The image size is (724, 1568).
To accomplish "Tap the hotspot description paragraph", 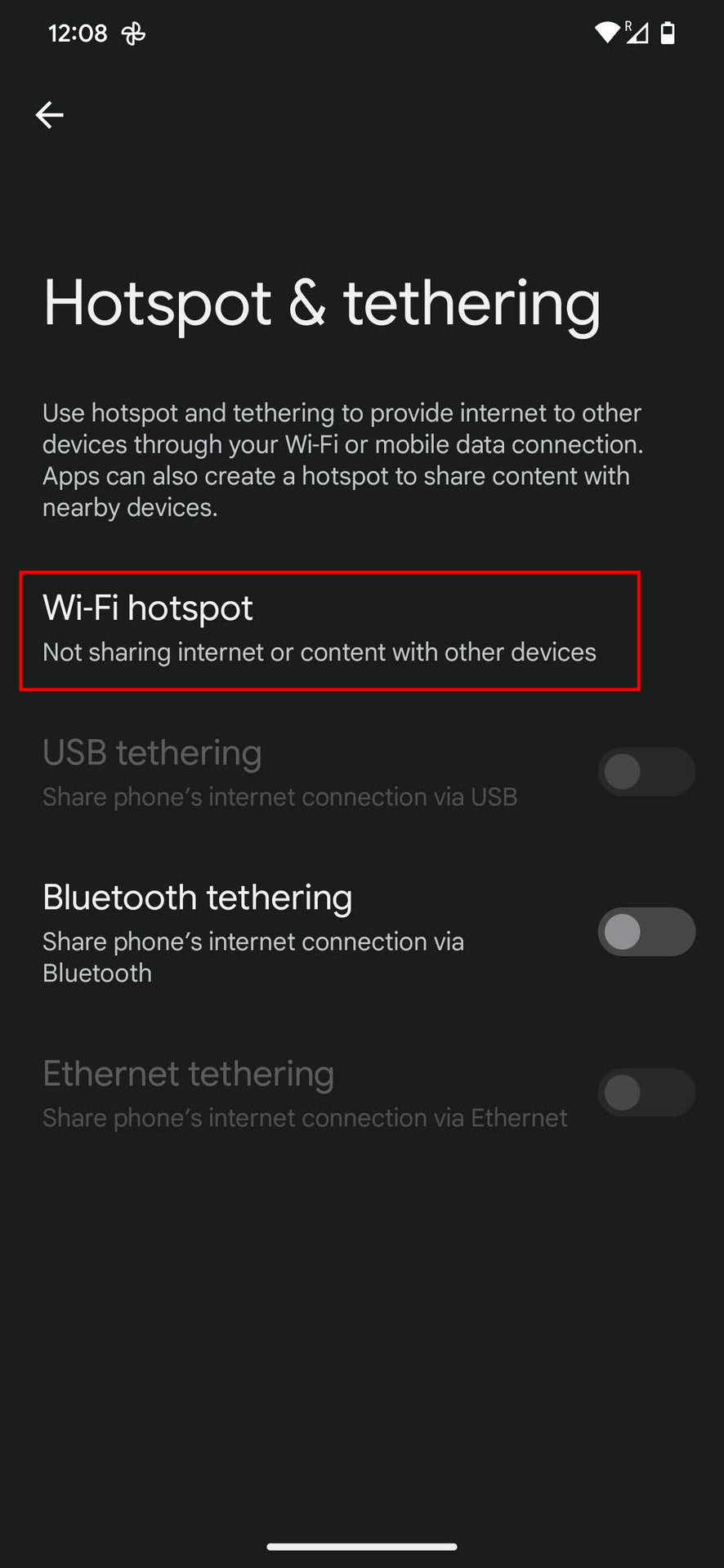I will coord(343,460).
